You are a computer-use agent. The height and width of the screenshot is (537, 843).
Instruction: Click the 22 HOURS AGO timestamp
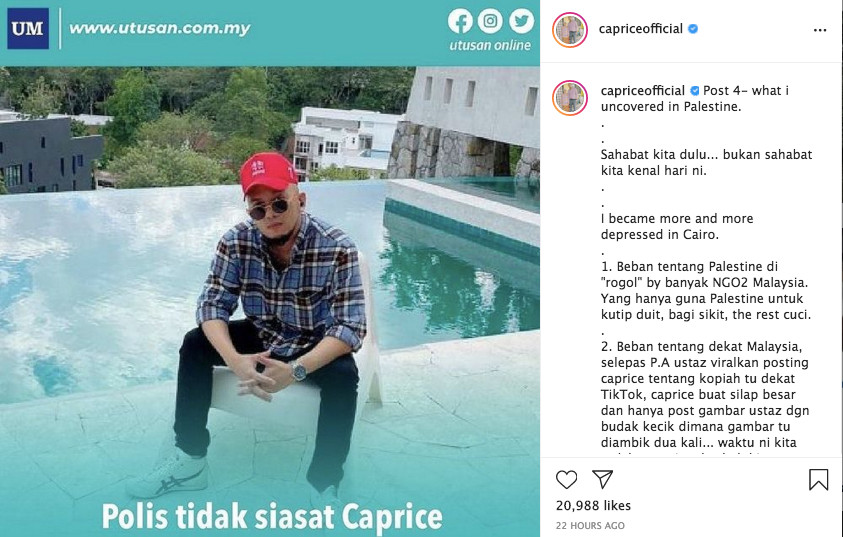point(590,526)
